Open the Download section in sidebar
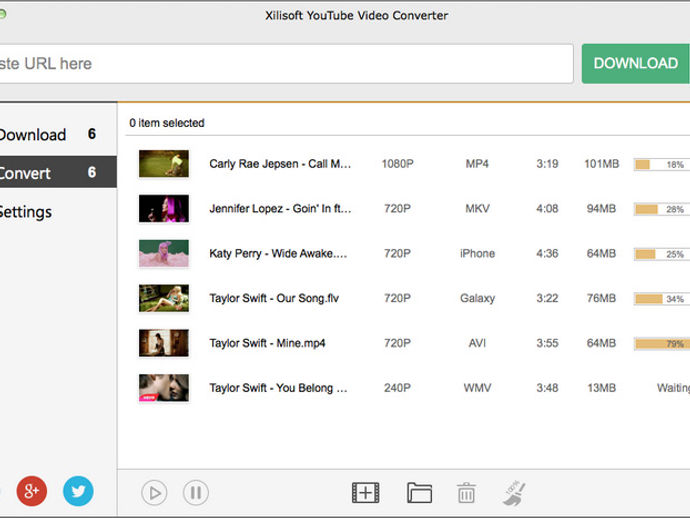 [58, 134]
